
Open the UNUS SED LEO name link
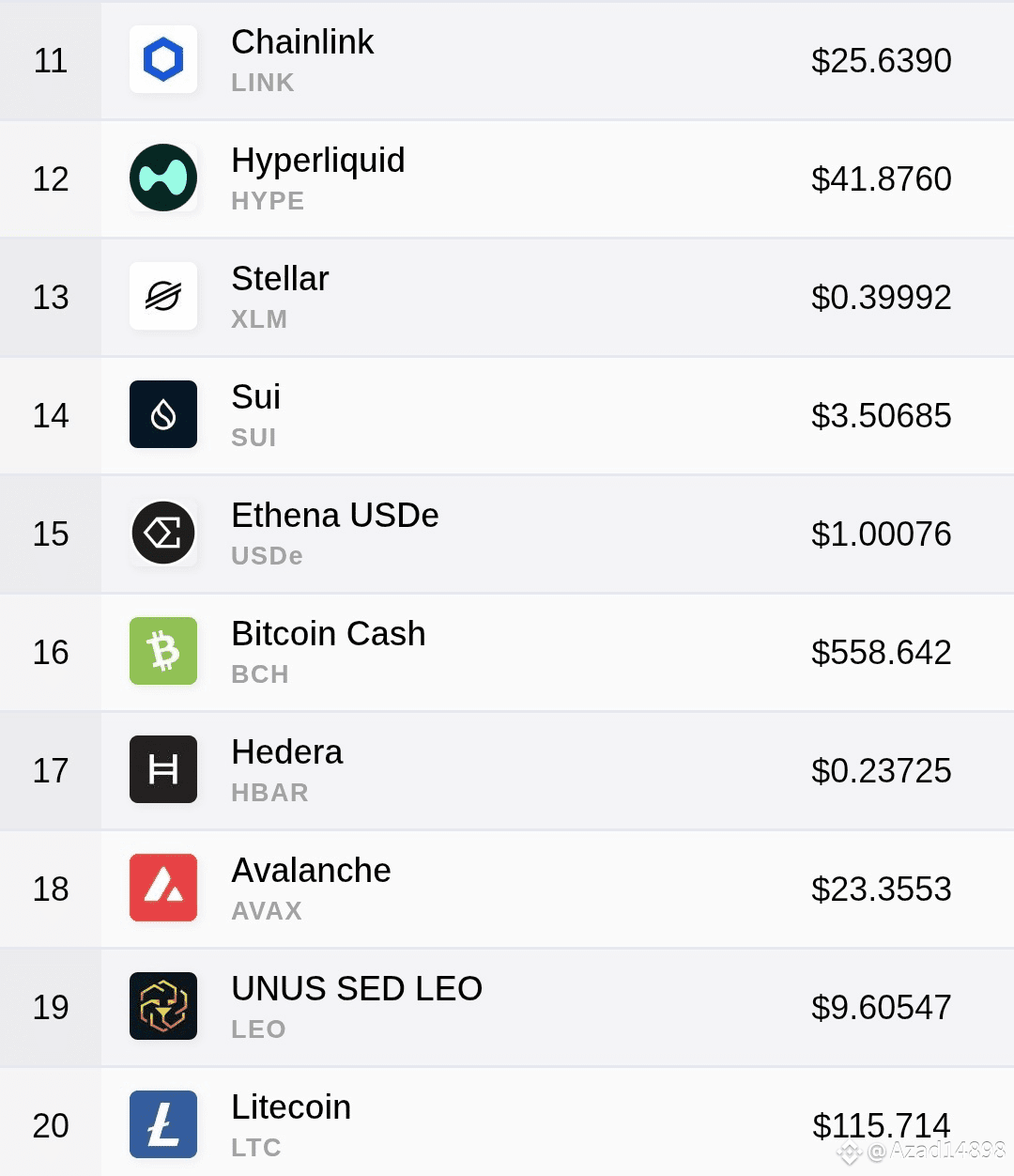[357, 989]
